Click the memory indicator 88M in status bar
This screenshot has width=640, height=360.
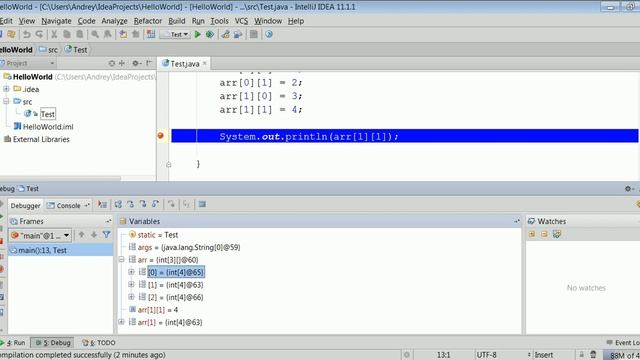pos(622,356)
